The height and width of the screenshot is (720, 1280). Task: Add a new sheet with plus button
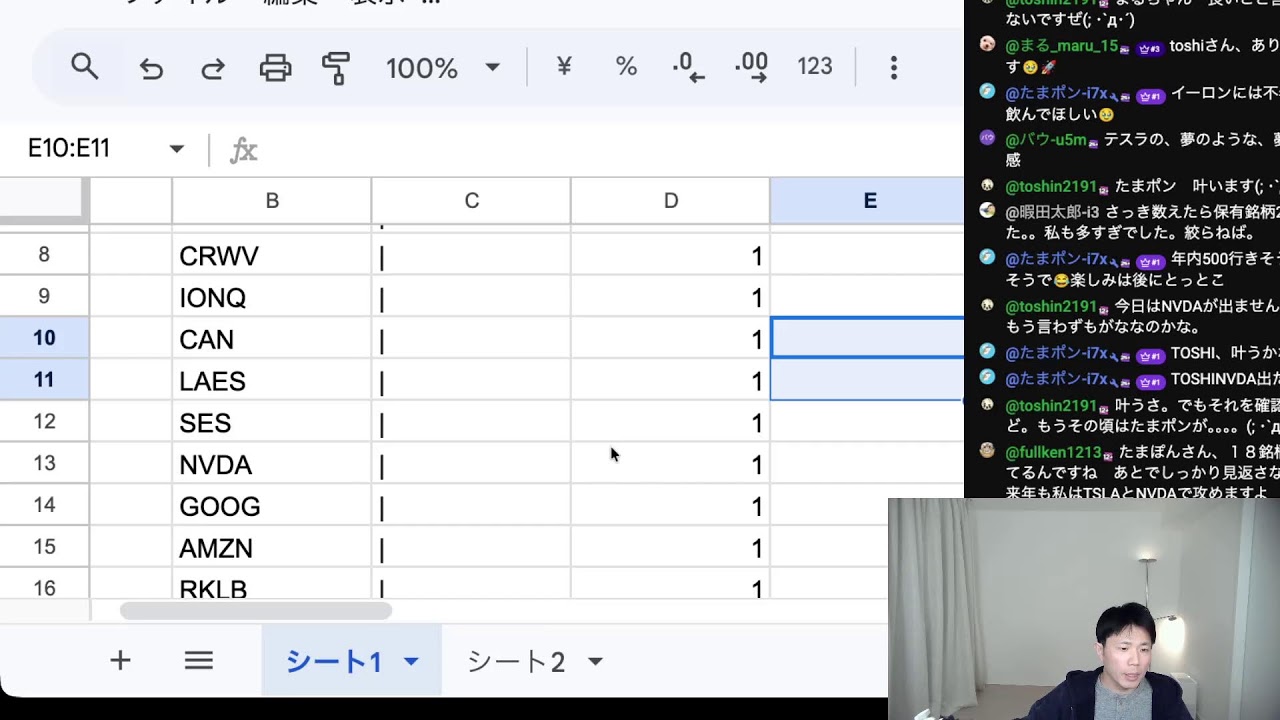pos(120,660)
